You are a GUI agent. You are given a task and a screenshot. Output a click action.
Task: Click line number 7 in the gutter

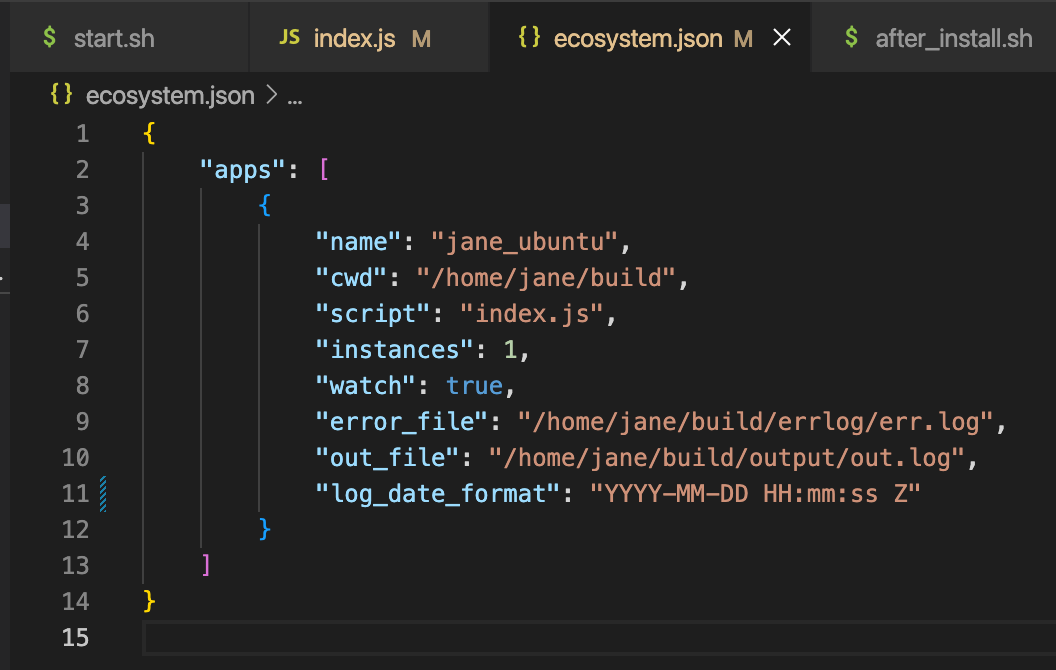(82, 349)
